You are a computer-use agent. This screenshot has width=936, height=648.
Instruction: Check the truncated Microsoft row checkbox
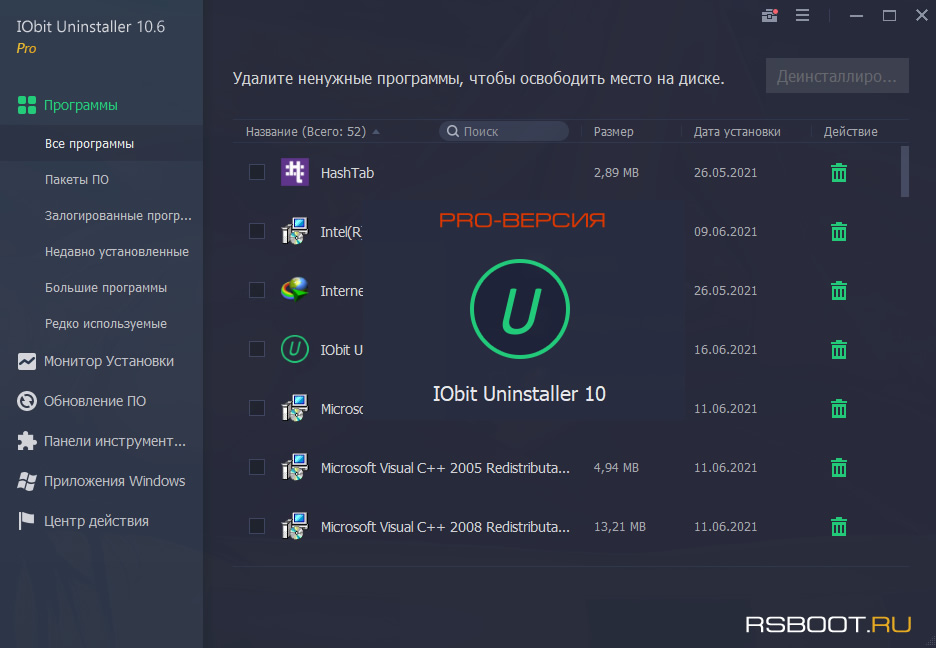[x=257, y=408]
